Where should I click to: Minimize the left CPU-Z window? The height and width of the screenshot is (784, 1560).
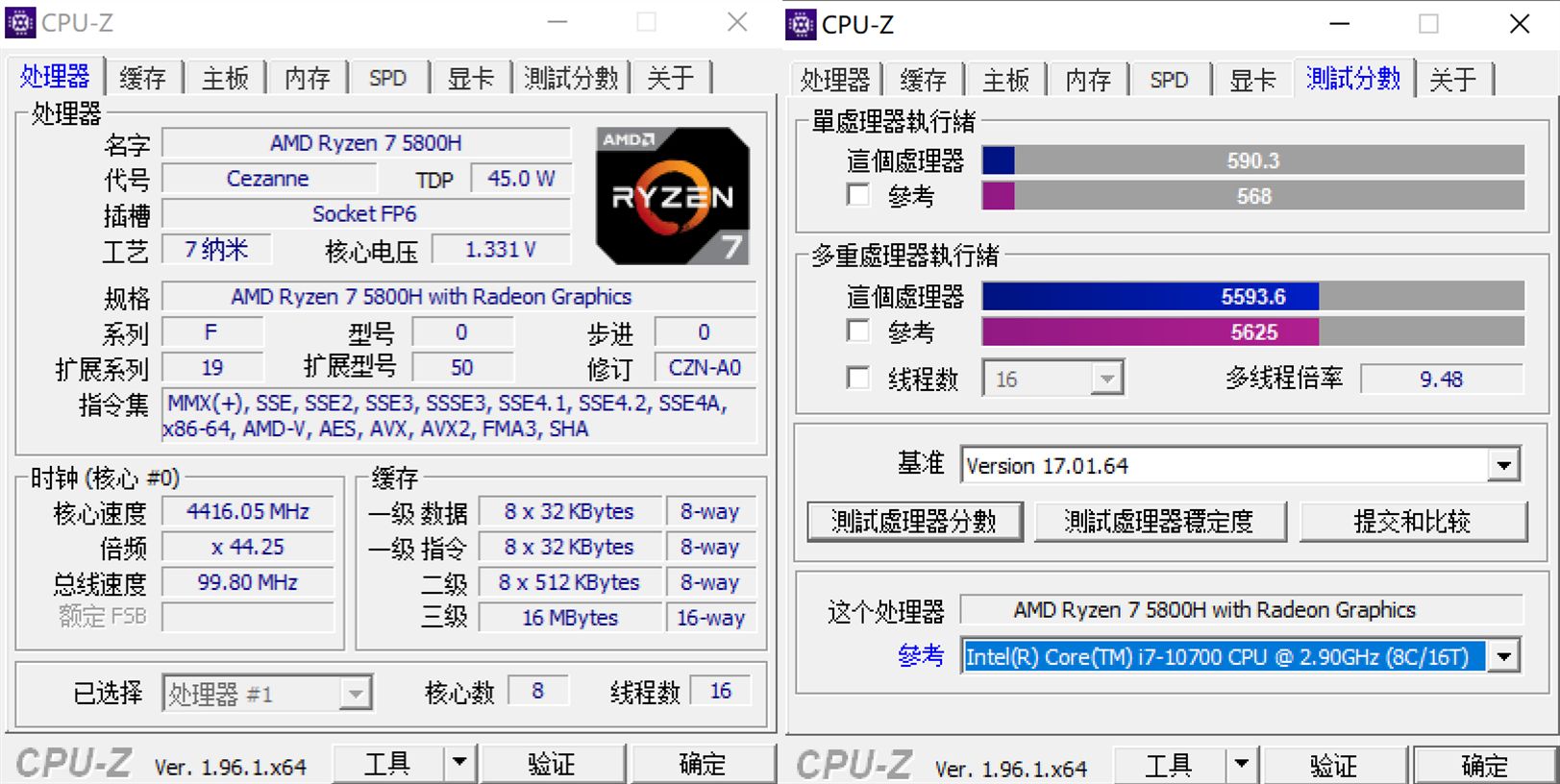tap(557, 22)
